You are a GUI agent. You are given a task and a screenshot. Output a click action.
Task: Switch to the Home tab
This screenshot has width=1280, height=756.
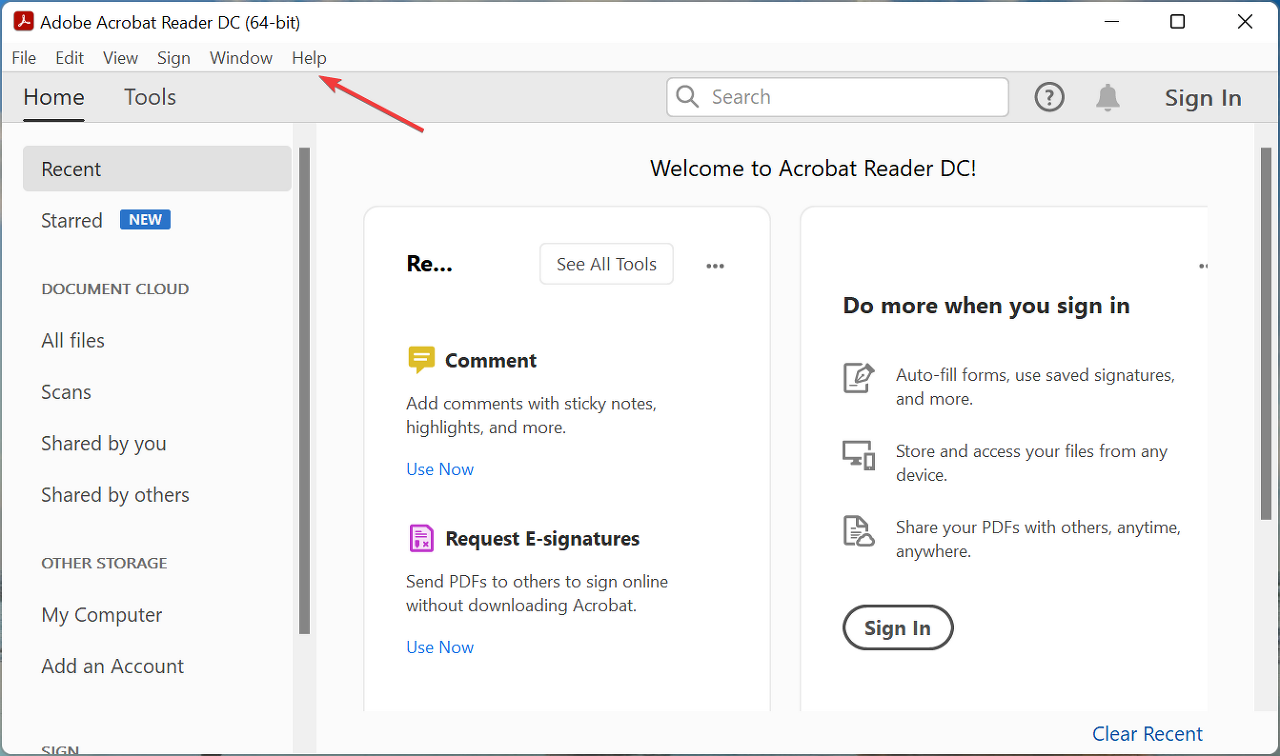(54, 97)
